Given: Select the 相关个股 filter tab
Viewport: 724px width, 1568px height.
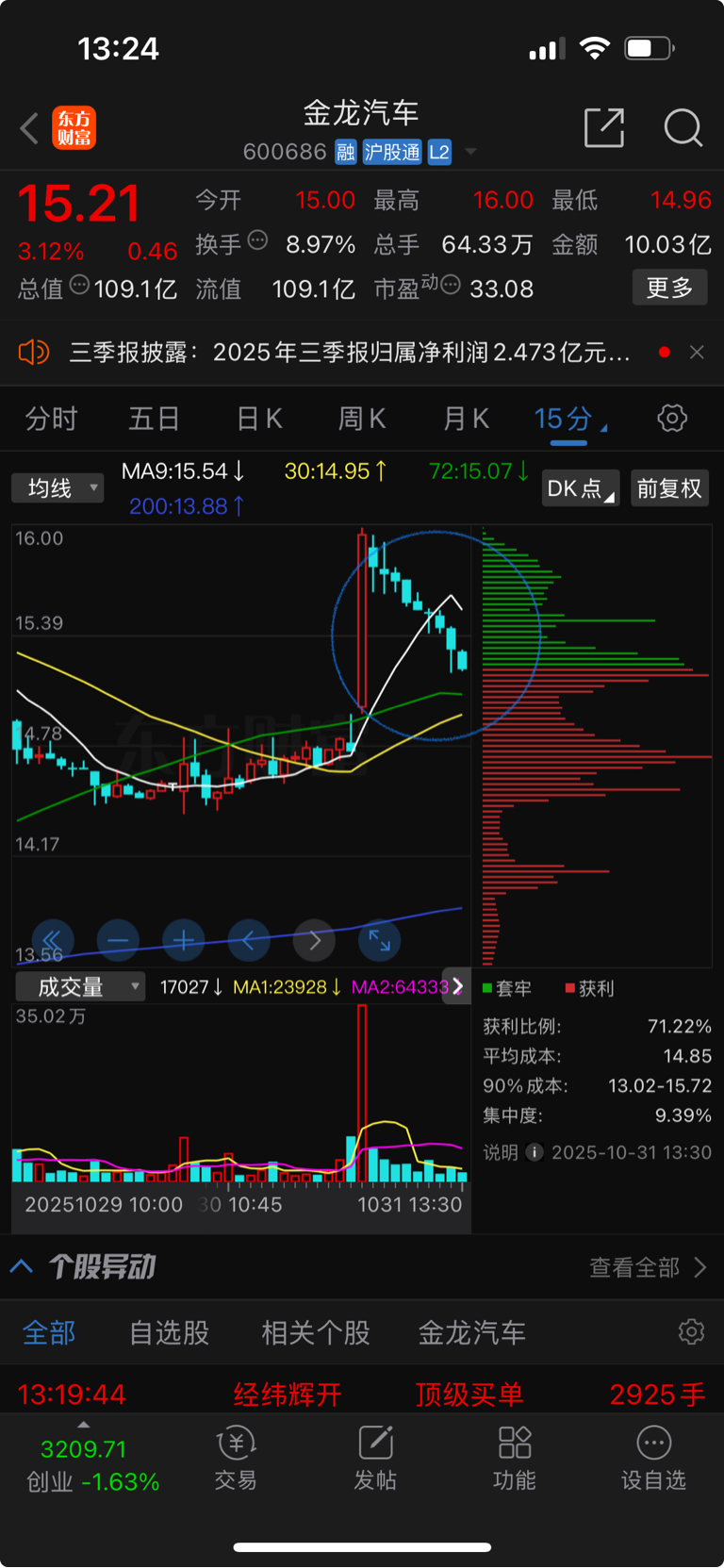Looking at the screenshot, I should (316, 1332).
